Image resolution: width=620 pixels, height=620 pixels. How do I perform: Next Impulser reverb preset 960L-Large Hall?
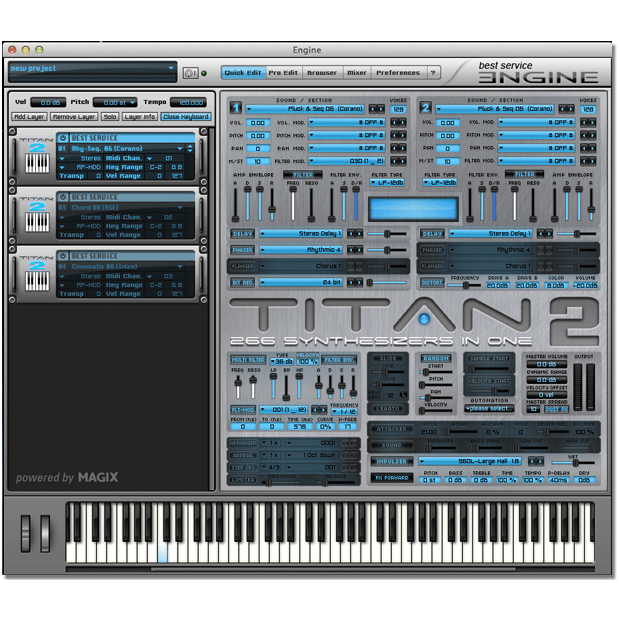tap(540, 461)
